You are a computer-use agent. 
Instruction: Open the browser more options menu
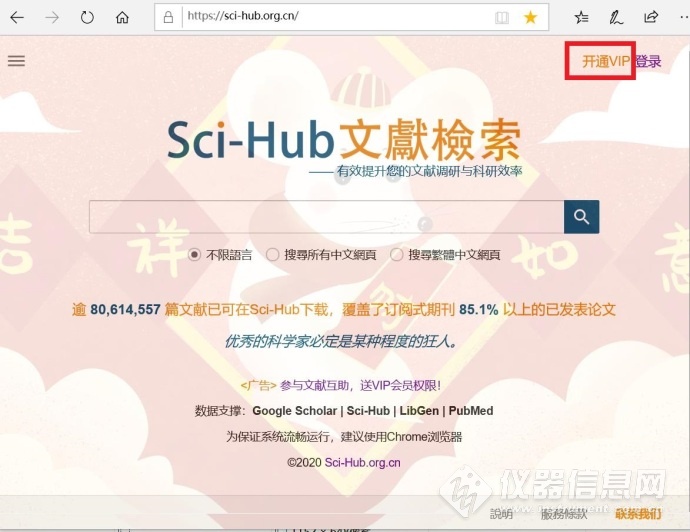tap(685, 18)
